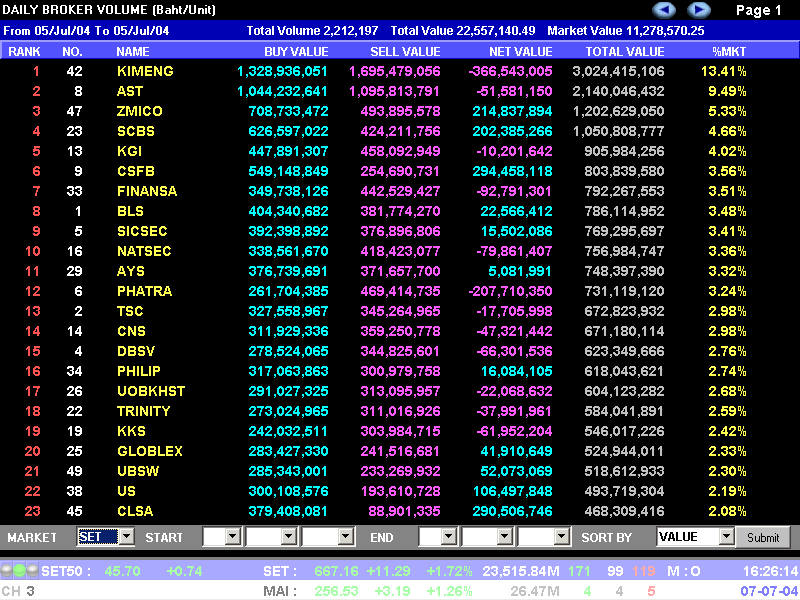The height and width of the screenshot is (600, 800).
Task: Open the middle END date dropdown
Action: 487,537
